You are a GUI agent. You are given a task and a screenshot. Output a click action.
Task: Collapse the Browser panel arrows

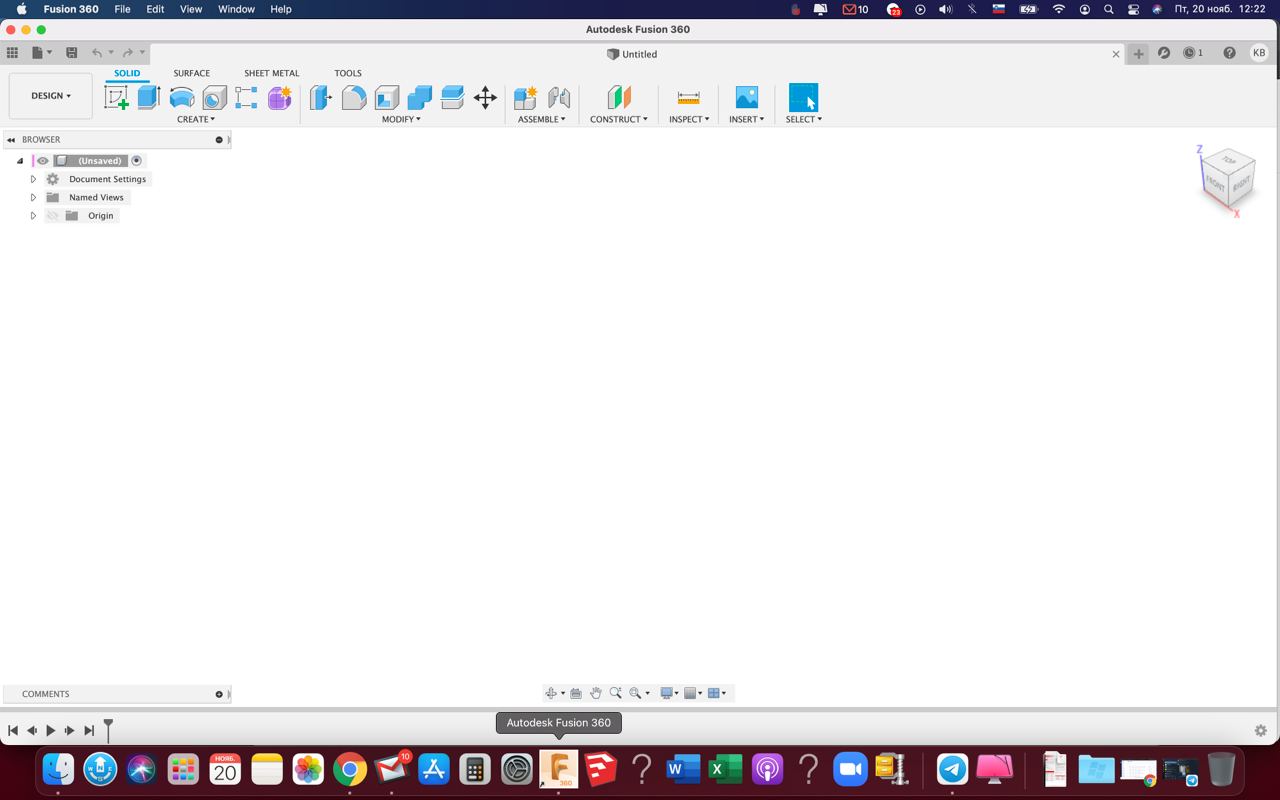11,140
